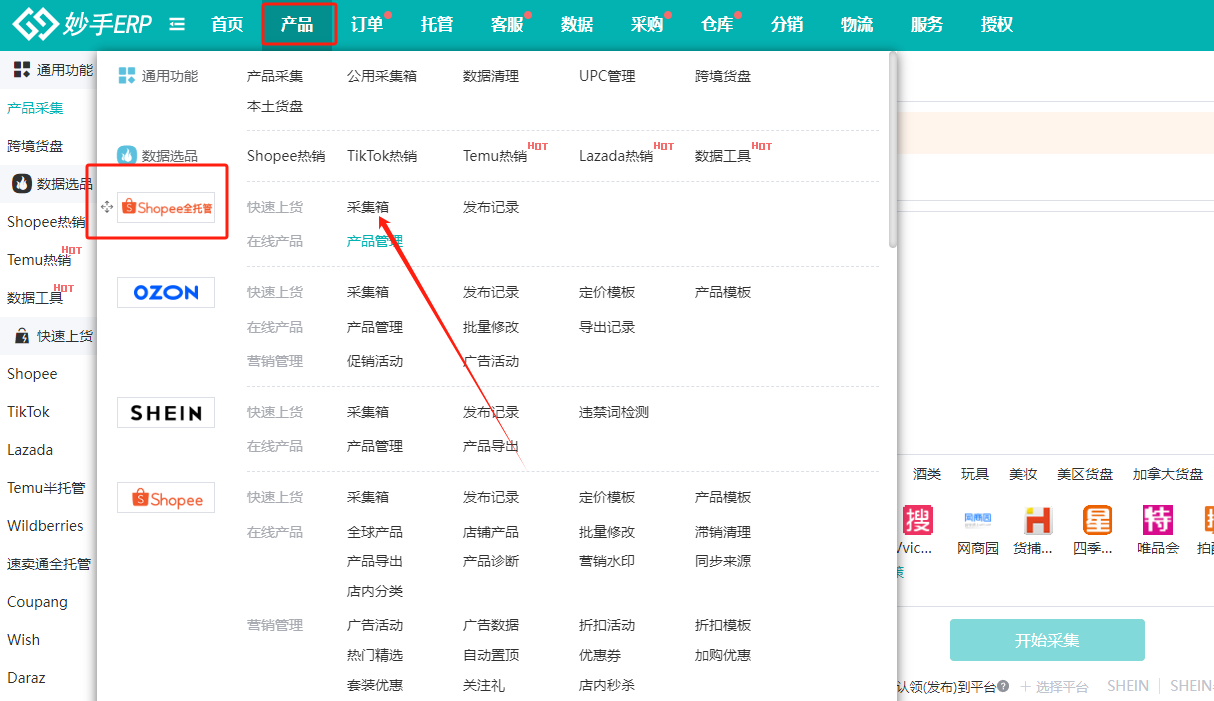Click the 开始采集 button

point(1047,640)
